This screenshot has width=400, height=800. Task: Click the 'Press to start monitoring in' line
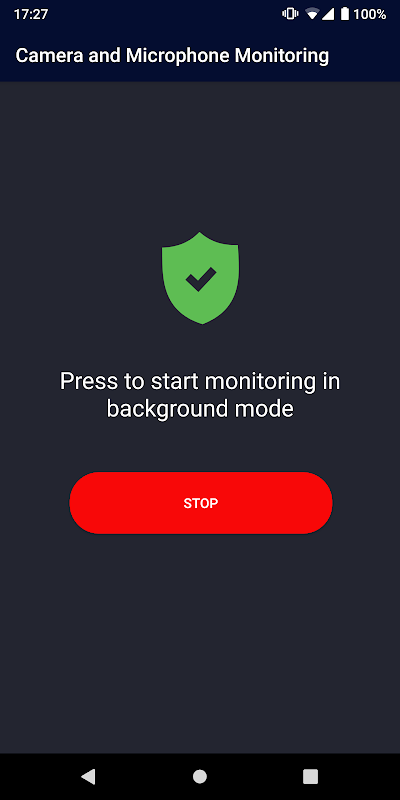(200, 382)
